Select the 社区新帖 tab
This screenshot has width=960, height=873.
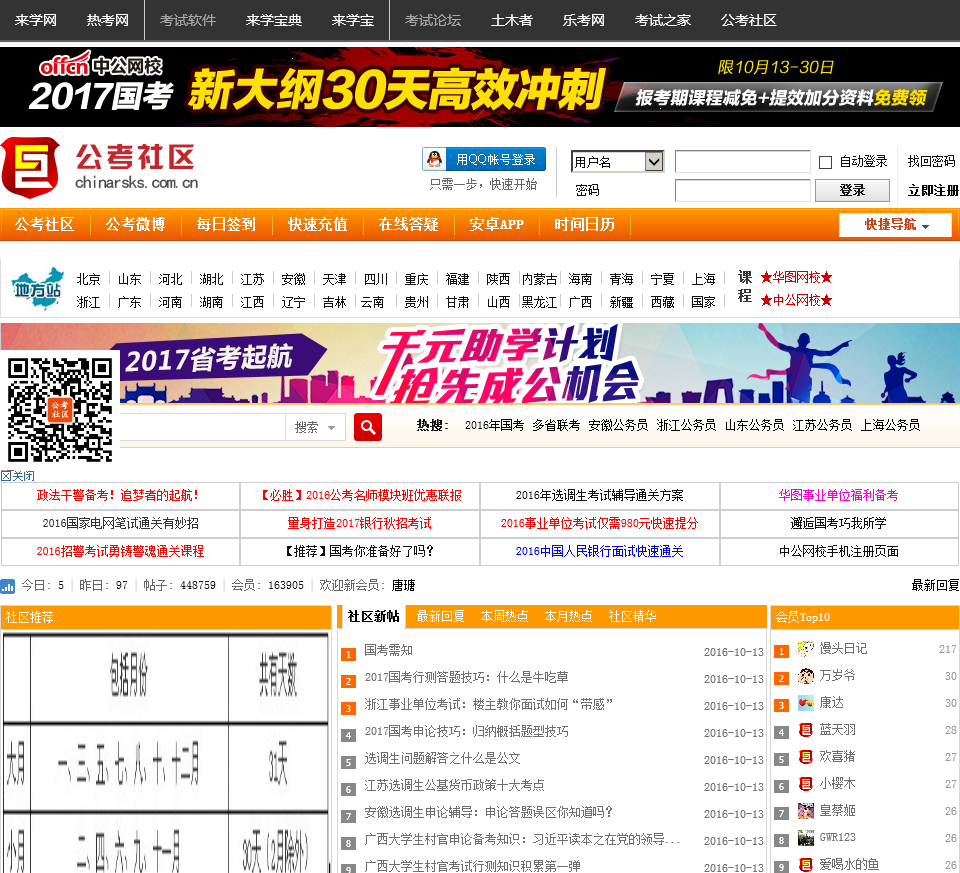point(373,616)
